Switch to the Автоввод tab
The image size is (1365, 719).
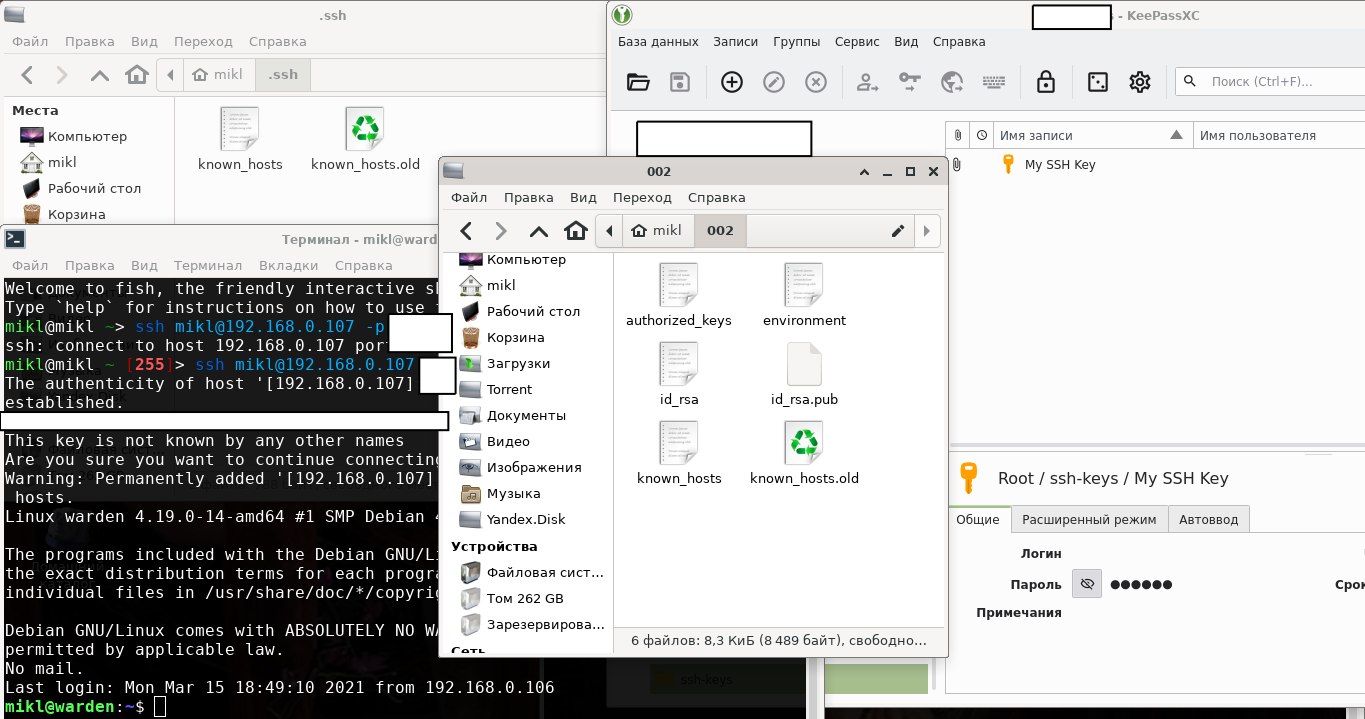pos(1208,519)
